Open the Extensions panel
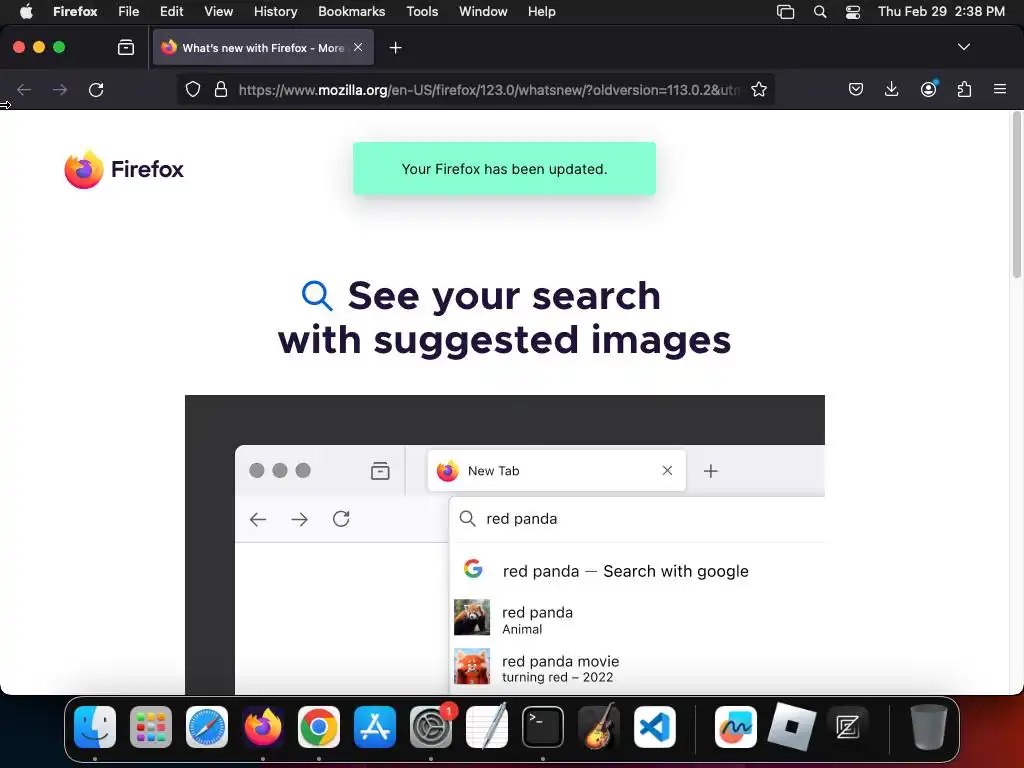1024x768 pixels. [964, 89]
